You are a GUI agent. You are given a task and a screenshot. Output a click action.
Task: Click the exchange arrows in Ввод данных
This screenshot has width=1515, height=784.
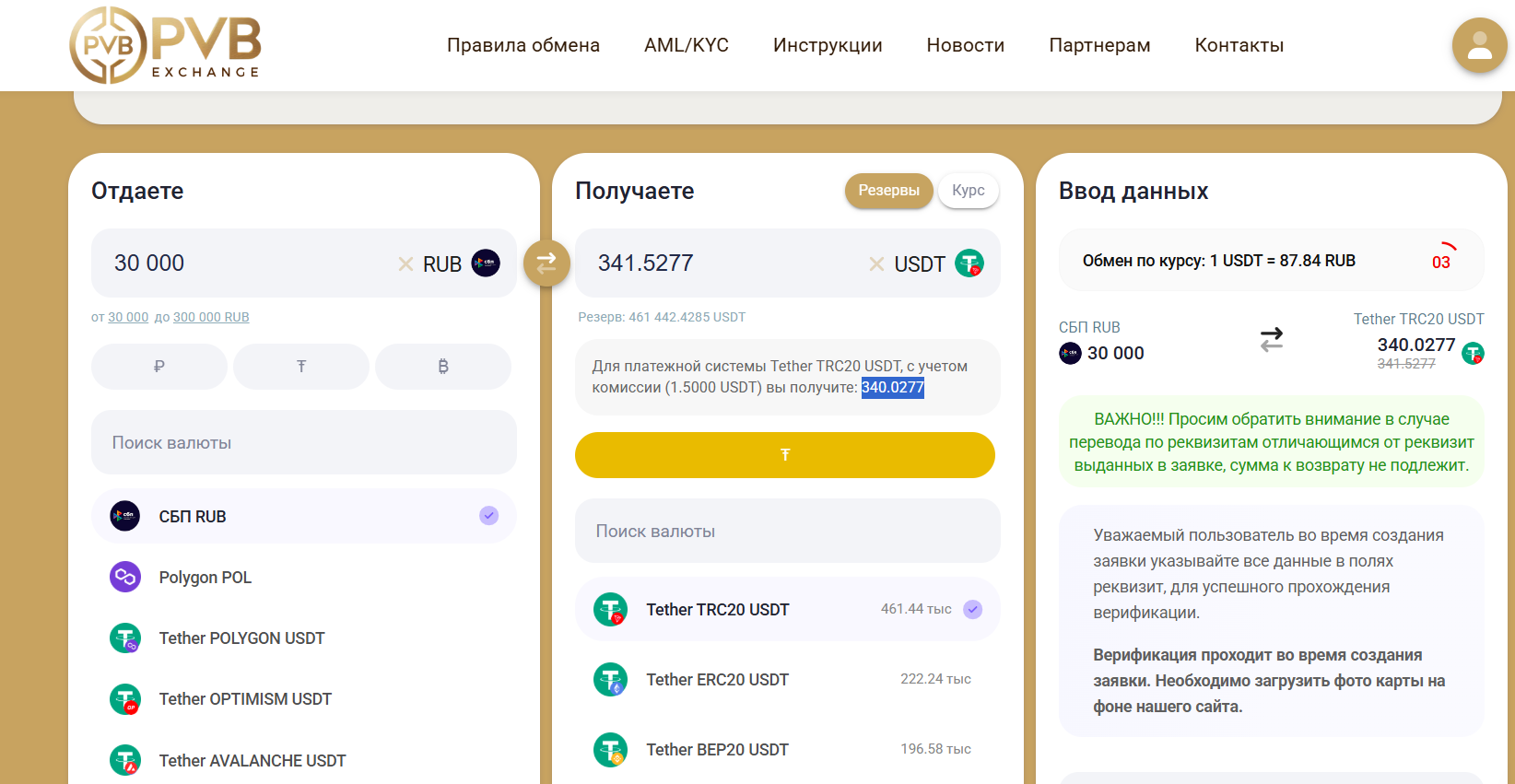click(x=1272, y=340)
